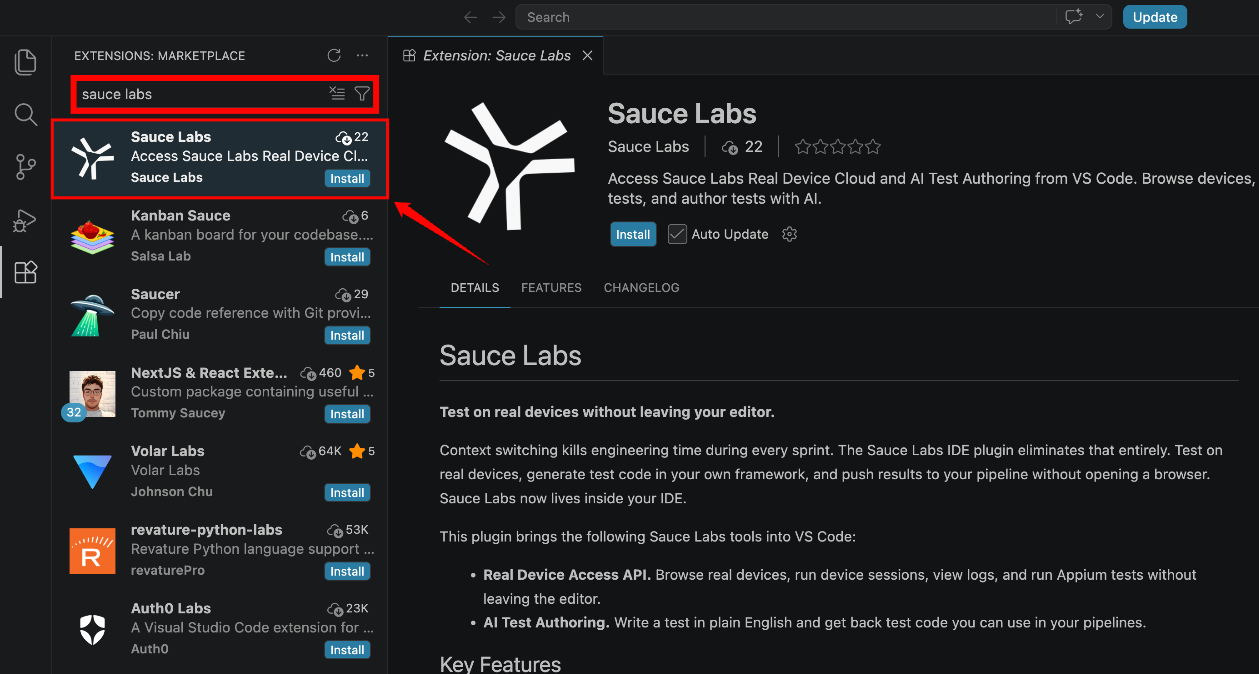This screenshot has height=674, width=1259.
Task: Click the 460 download count for NextJS extension
Action: 322,373
